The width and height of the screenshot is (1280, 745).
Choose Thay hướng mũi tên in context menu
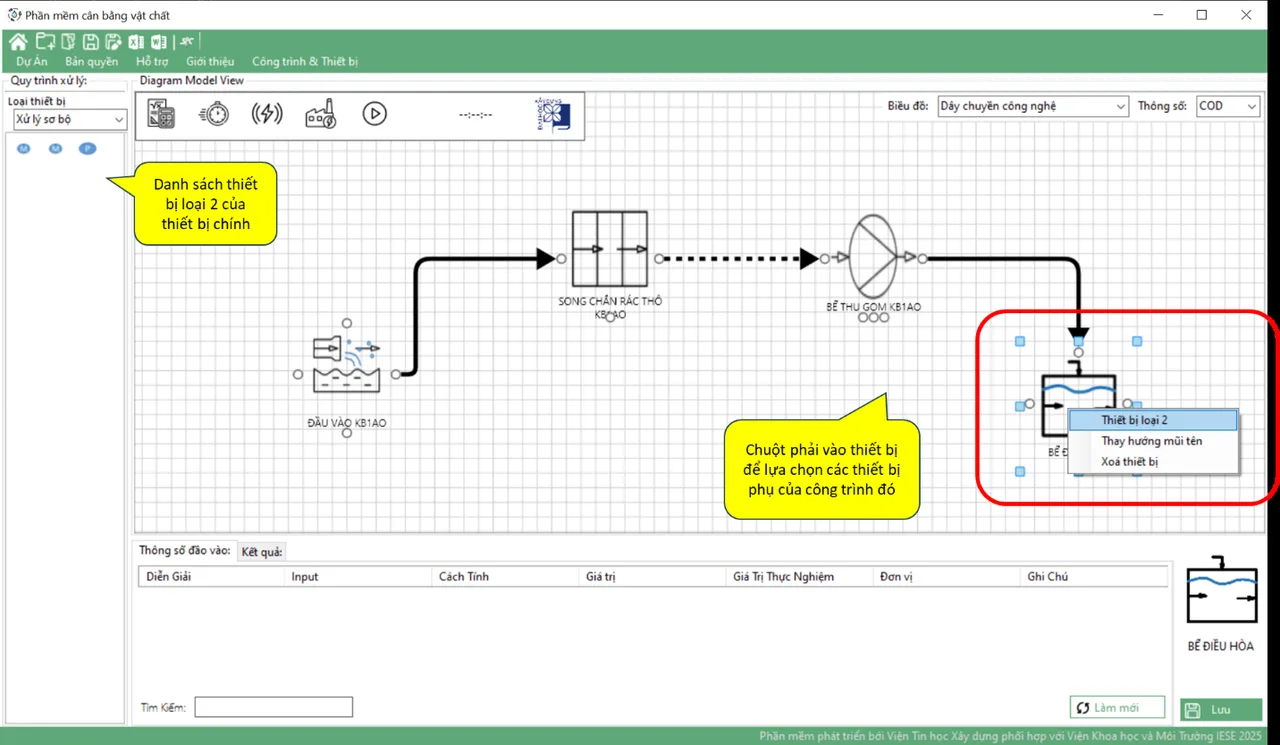[1153, 441]
